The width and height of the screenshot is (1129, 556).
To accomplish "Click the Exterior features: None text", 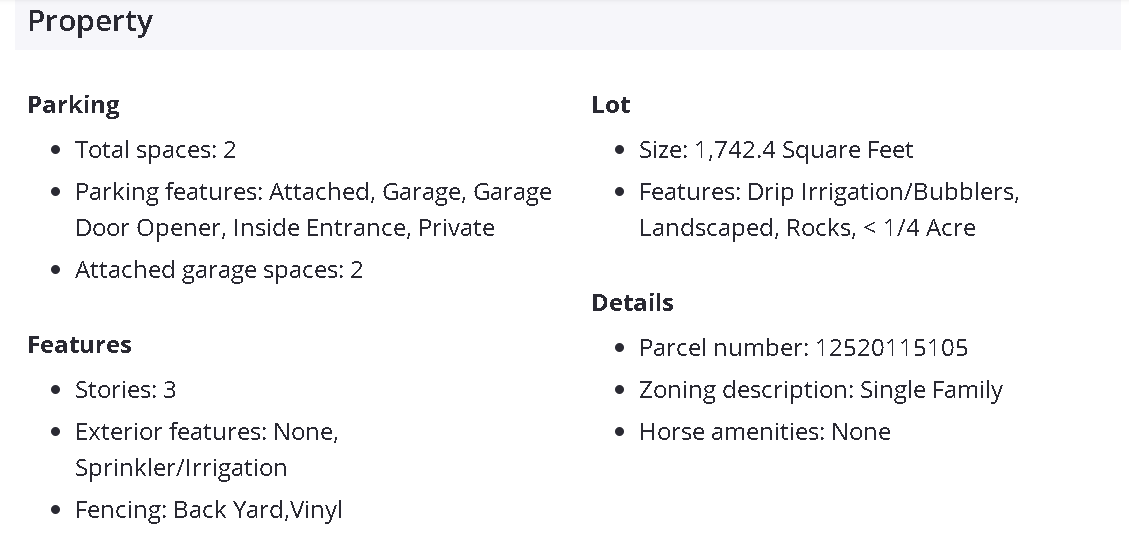I will [x=207, y=432].
